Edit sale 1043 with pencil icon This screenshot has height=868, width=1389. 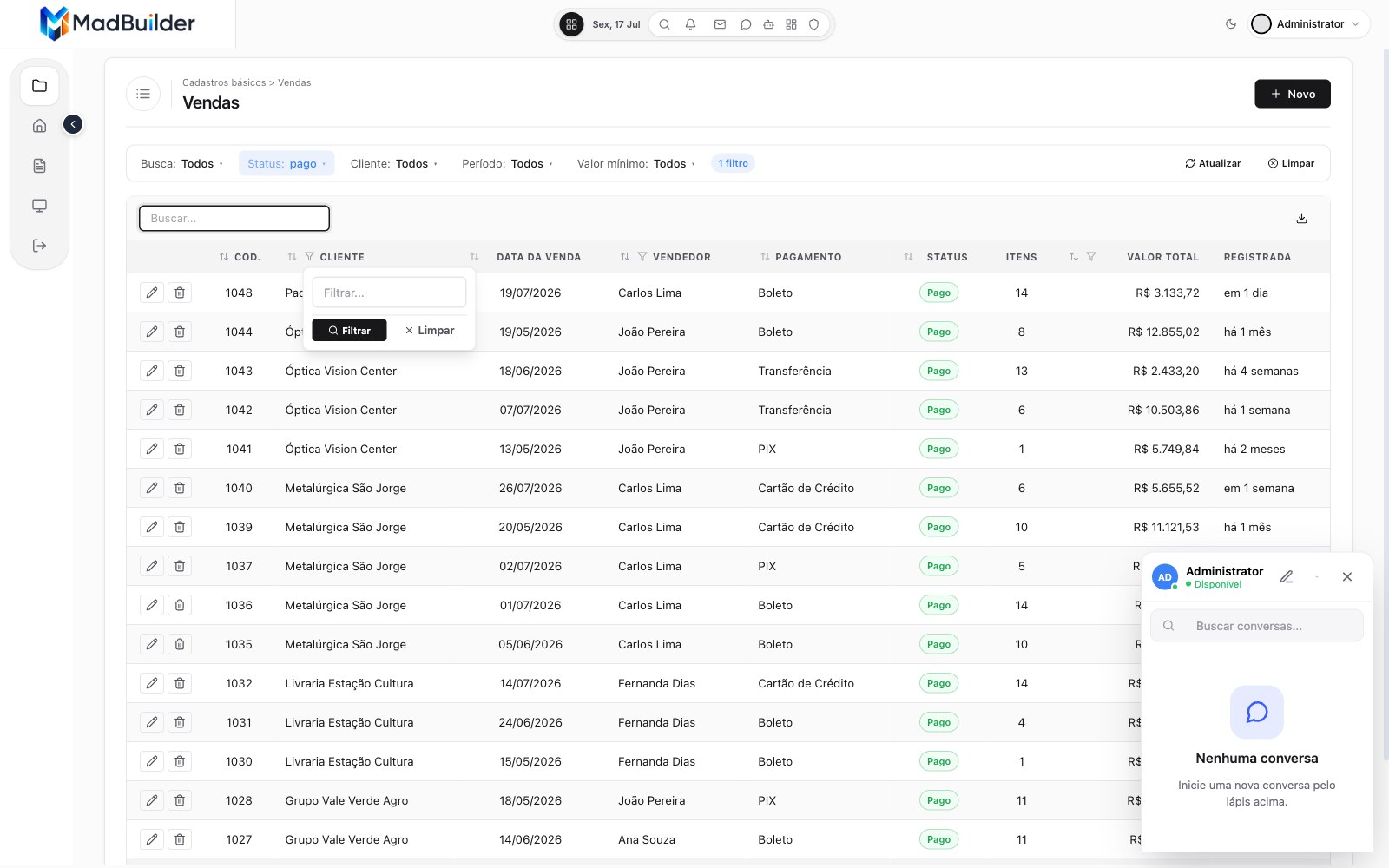pos(152,371)
